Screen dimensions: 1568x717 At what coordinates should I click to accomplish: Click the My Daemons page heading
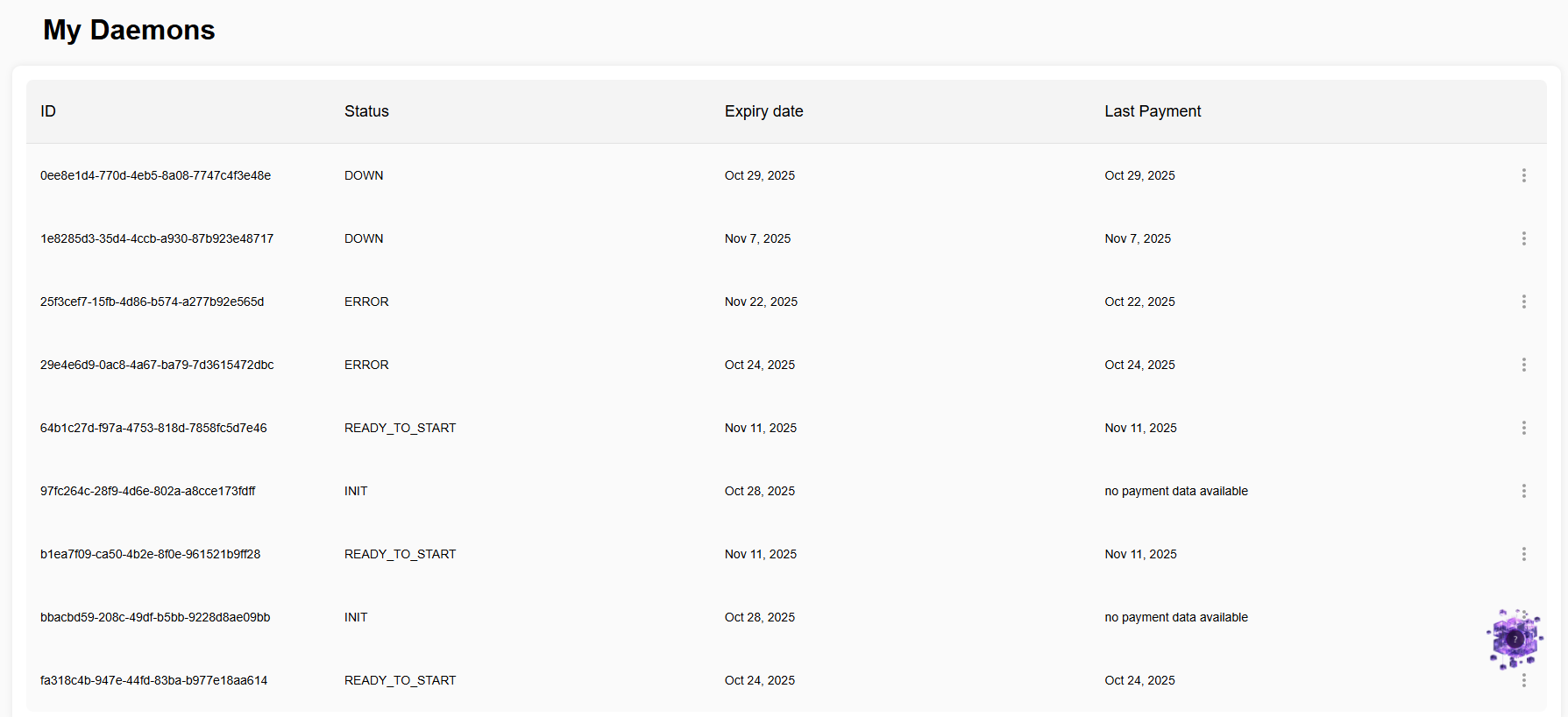(129, 30)
